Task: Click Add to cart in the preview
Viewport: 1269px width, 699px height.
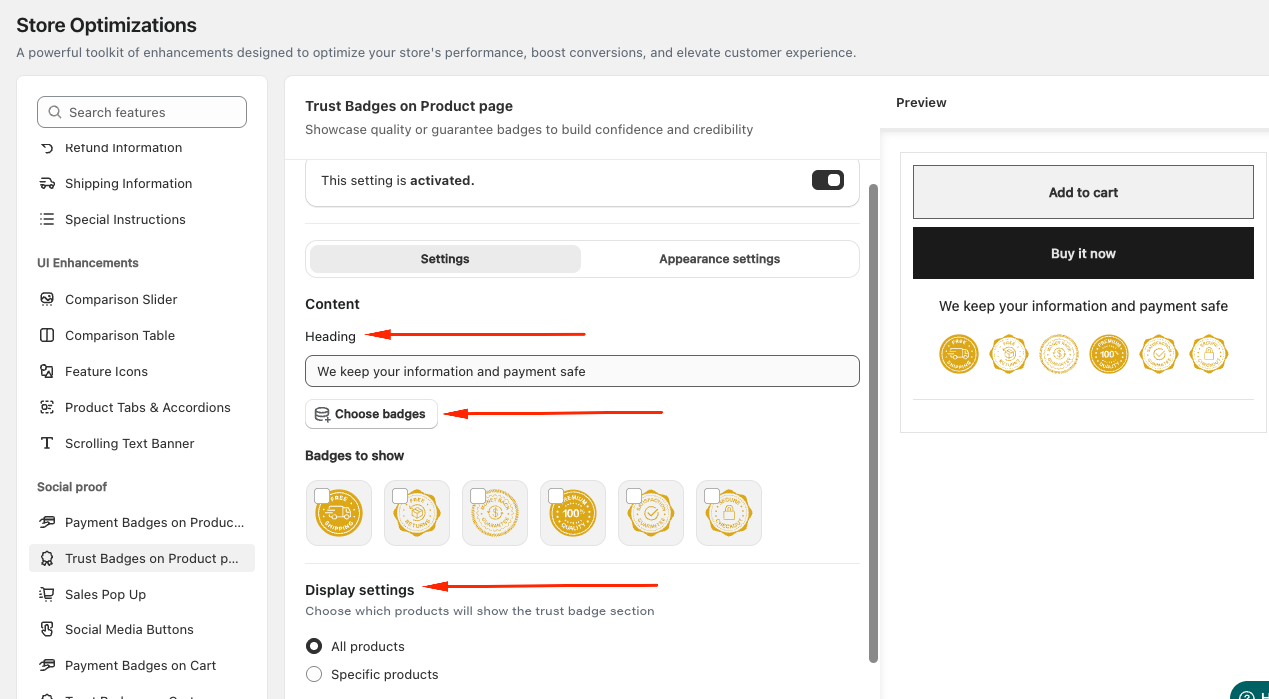Action: [1083, 192]
